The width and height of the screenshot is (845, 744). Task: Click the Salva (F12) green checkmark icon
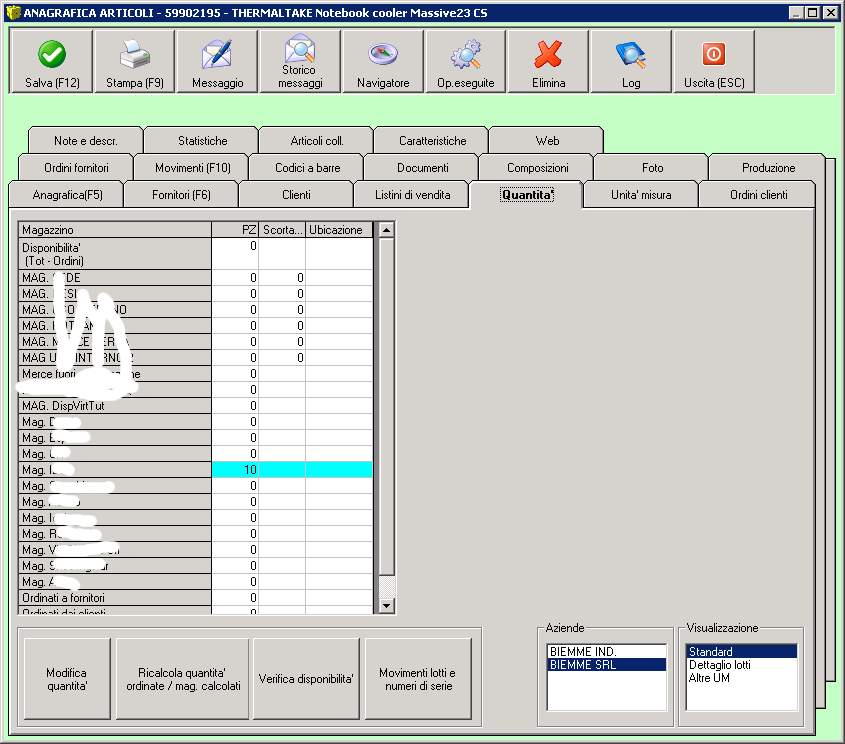tap(52, 54)
